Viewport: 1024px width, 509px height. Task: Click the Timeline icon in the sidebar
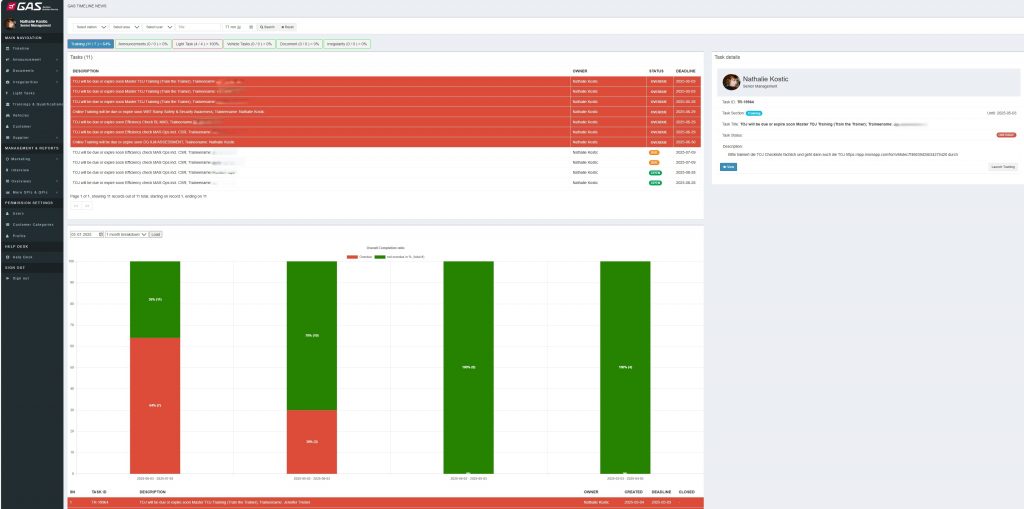click(7, 48)
